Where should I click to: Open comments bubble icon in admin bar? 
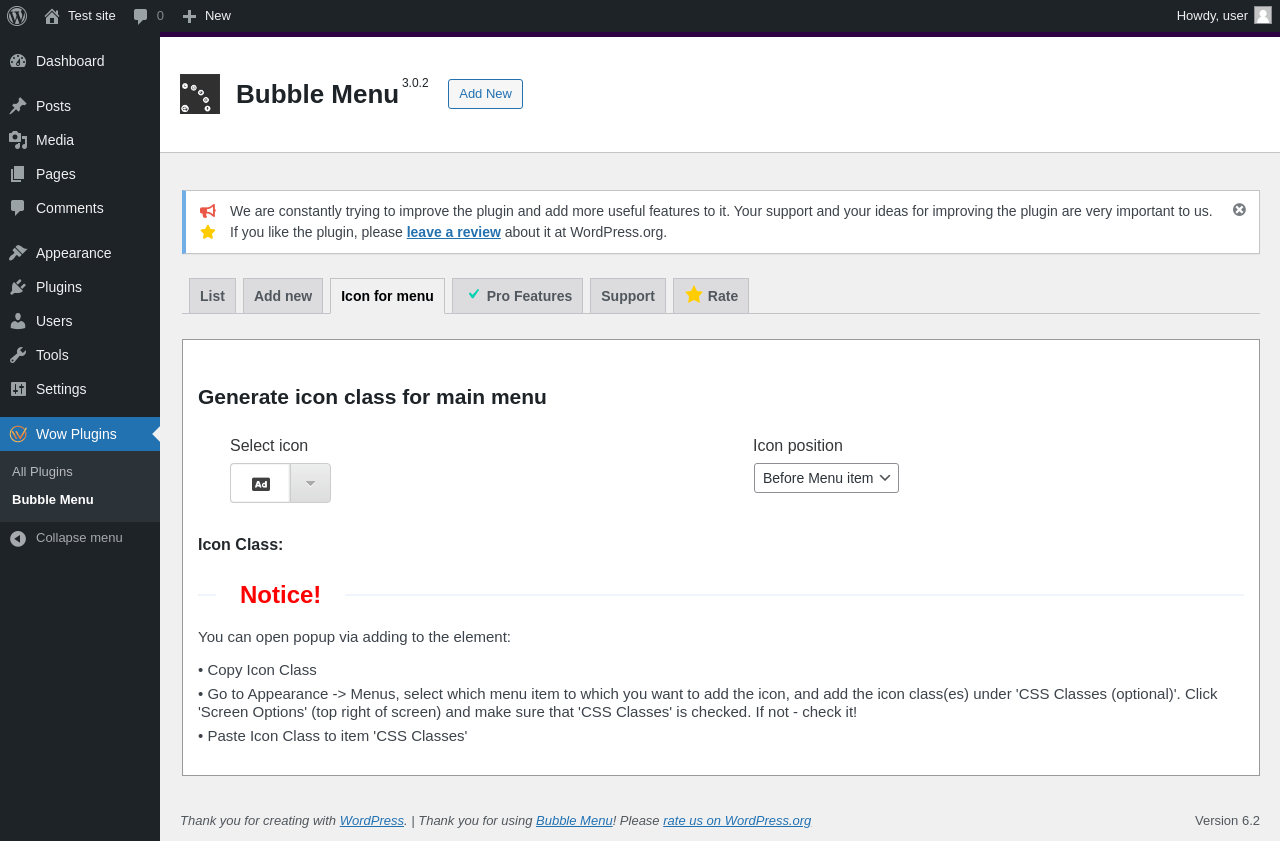(x=141, y=16)
